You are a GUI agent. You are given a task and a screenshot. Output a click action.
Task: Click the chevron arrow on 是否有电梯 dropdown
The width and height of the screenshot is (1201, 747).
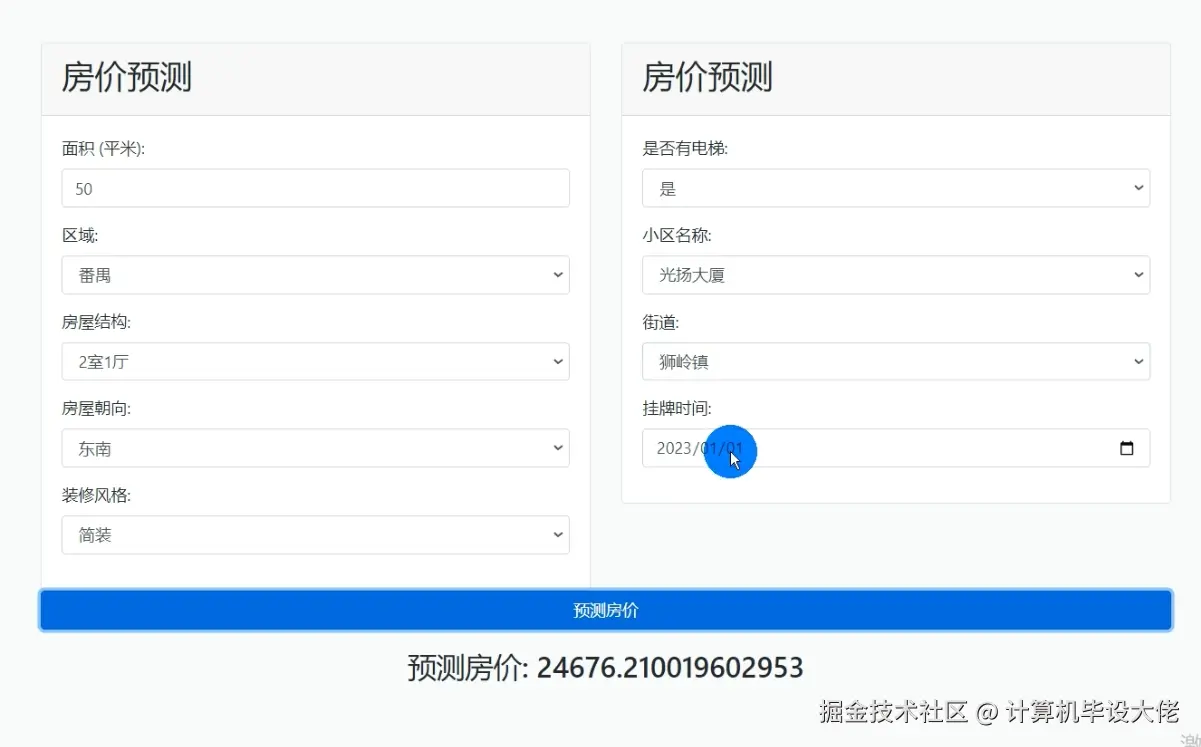1137,187
